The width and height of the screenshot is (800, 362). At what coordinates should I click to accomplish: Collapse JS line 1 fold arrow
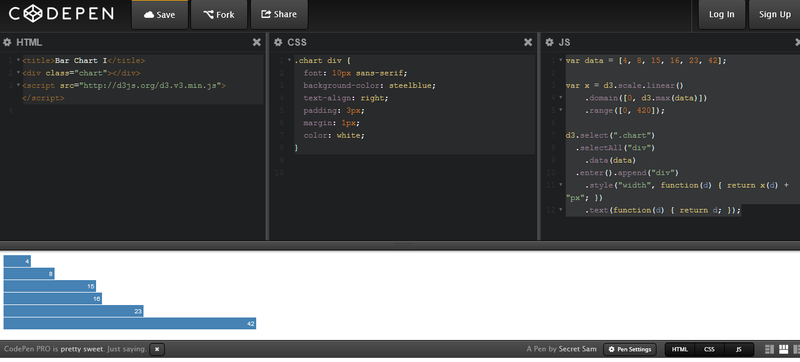coord(561,60)
